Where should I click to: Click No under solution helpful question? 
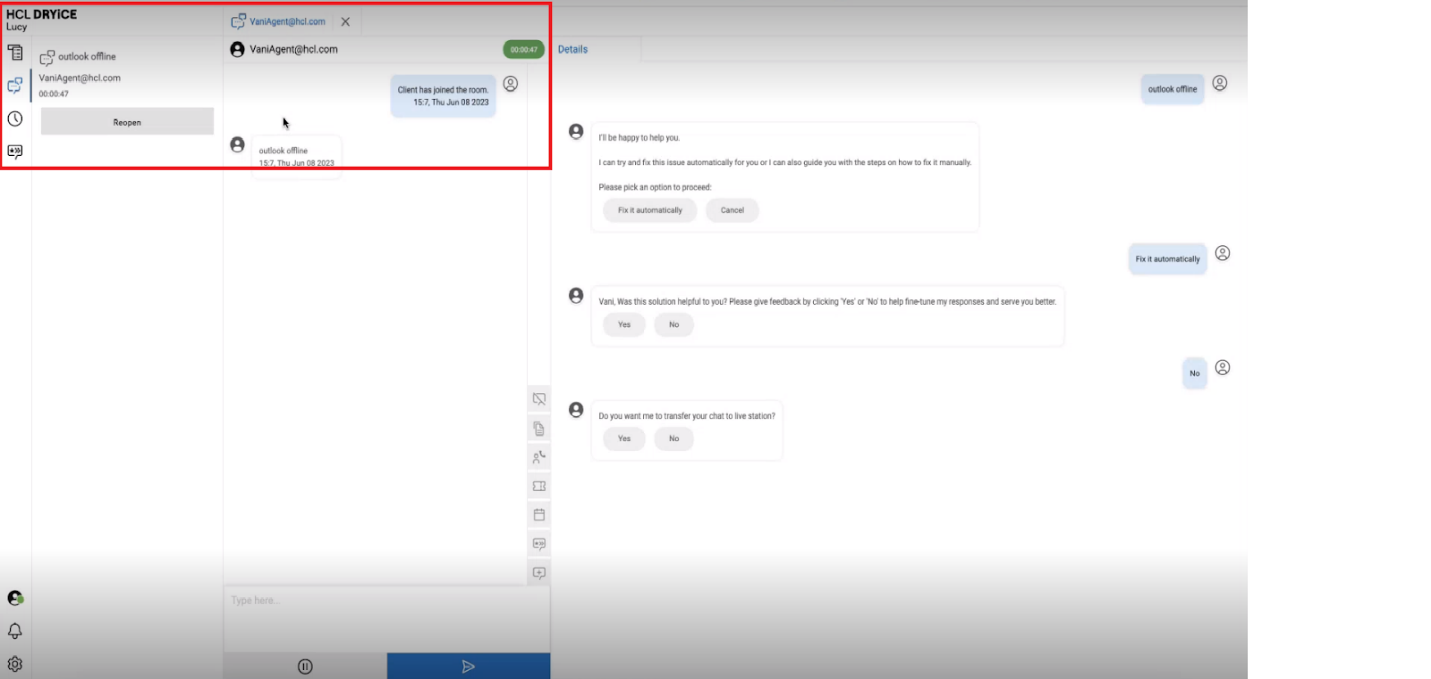674,325
